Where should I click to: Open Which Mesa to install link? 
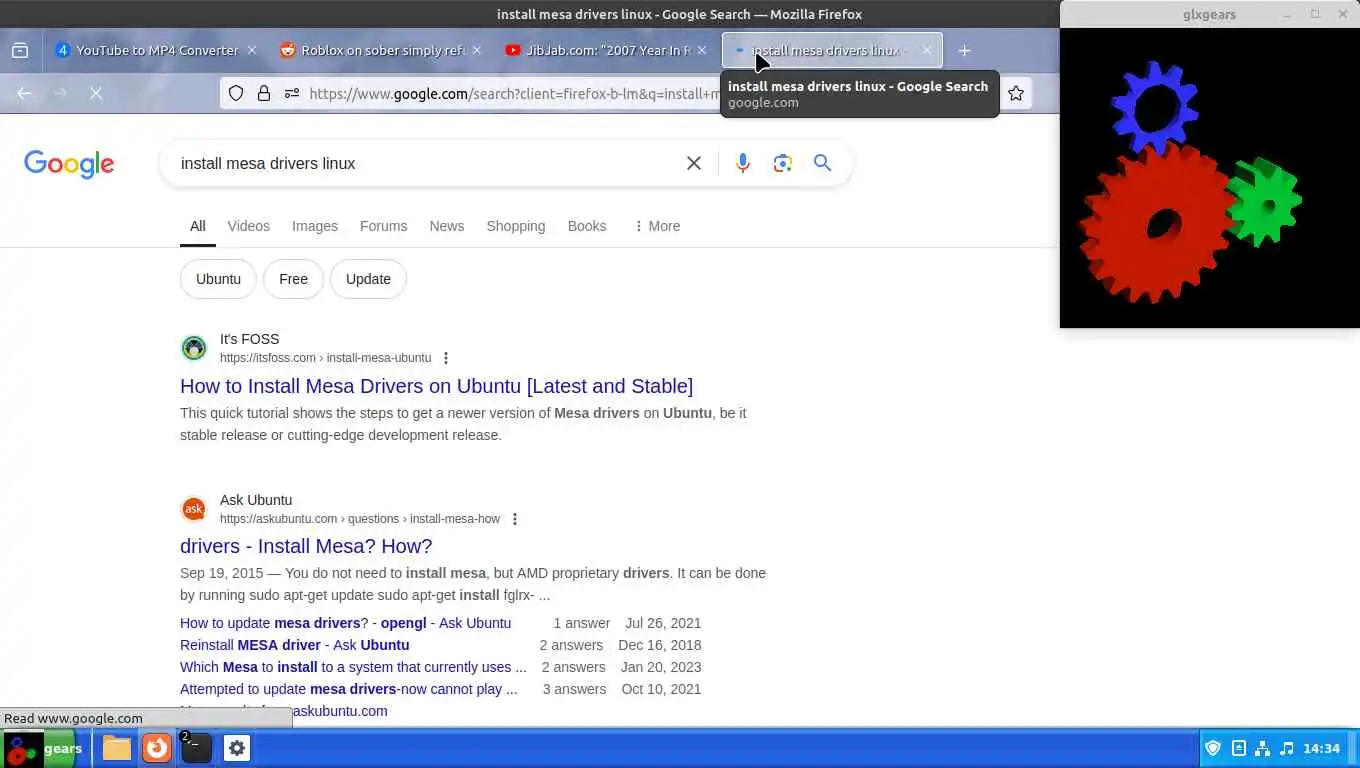pos(353,667)
